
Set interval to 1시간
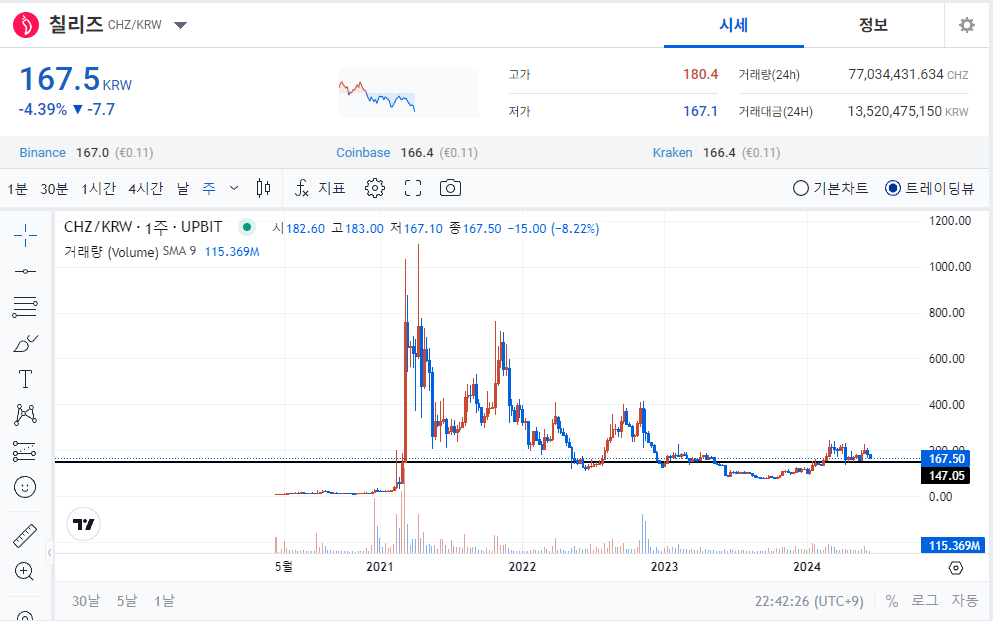click(x=98, y=189)
